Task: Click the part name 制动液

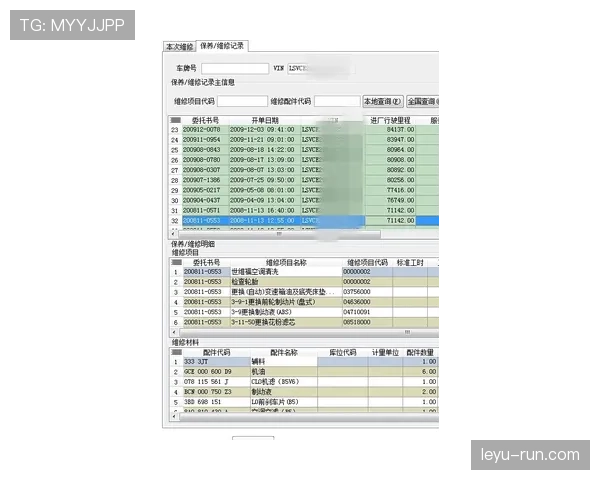Action: [x=284, y=392]
